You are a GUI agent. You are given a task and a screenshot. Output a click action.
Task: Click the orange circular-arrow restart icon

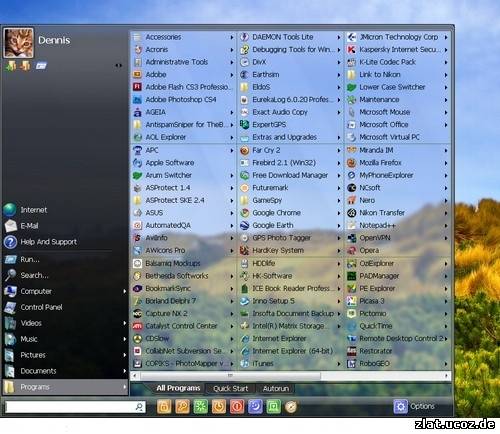click(x=219, y=406)
